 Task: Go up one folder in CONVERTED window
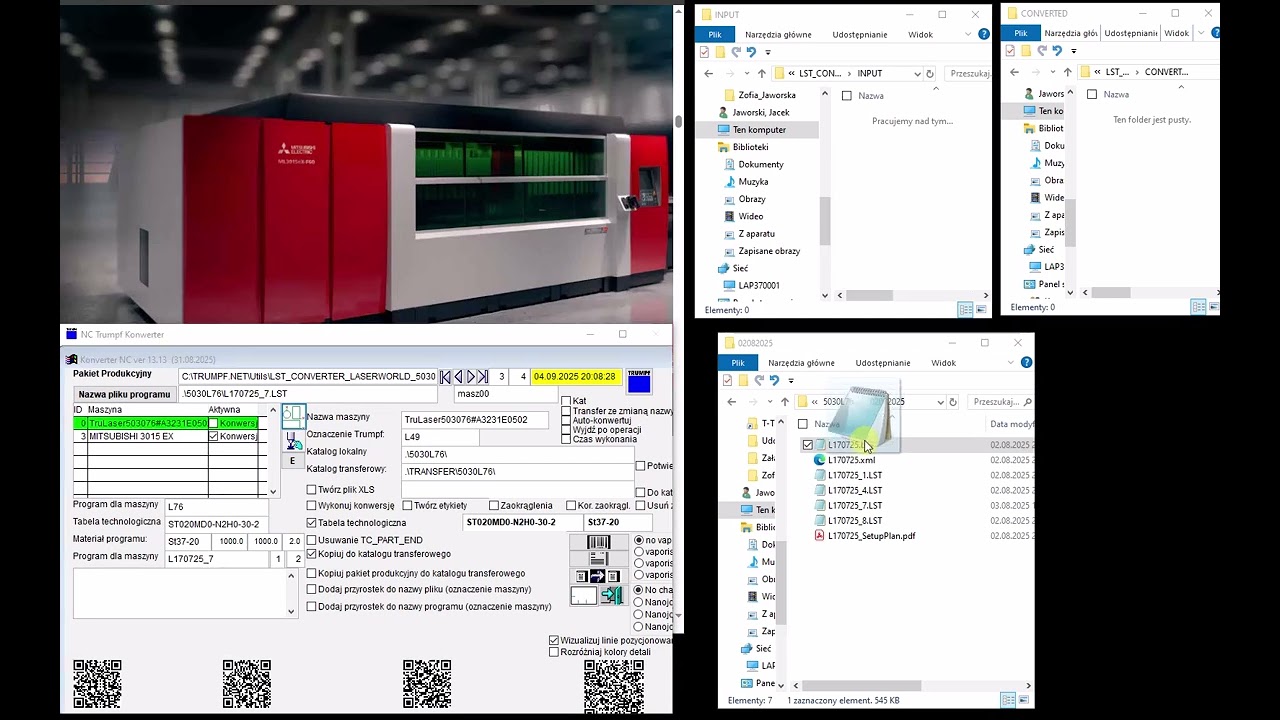pos(1067,72)
